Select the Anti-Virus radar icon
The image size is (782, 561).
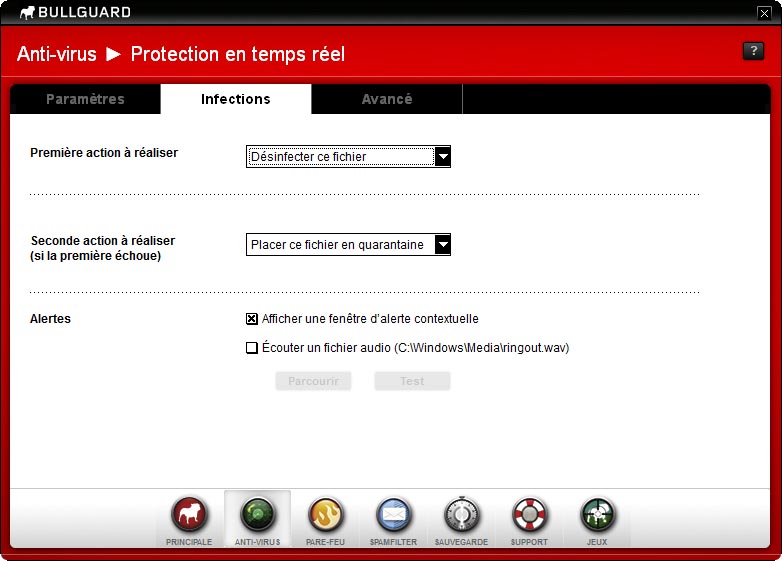coord(257,515)
